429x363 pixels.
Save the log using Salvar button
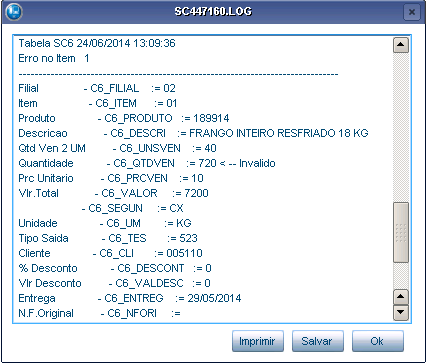coord(318,341)
